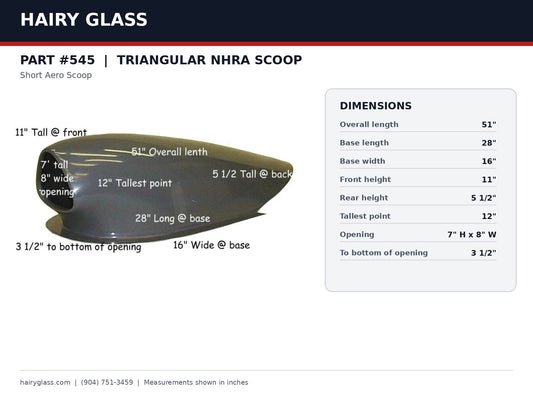Click the DIMENSIONS panel heading

[376, 106]
